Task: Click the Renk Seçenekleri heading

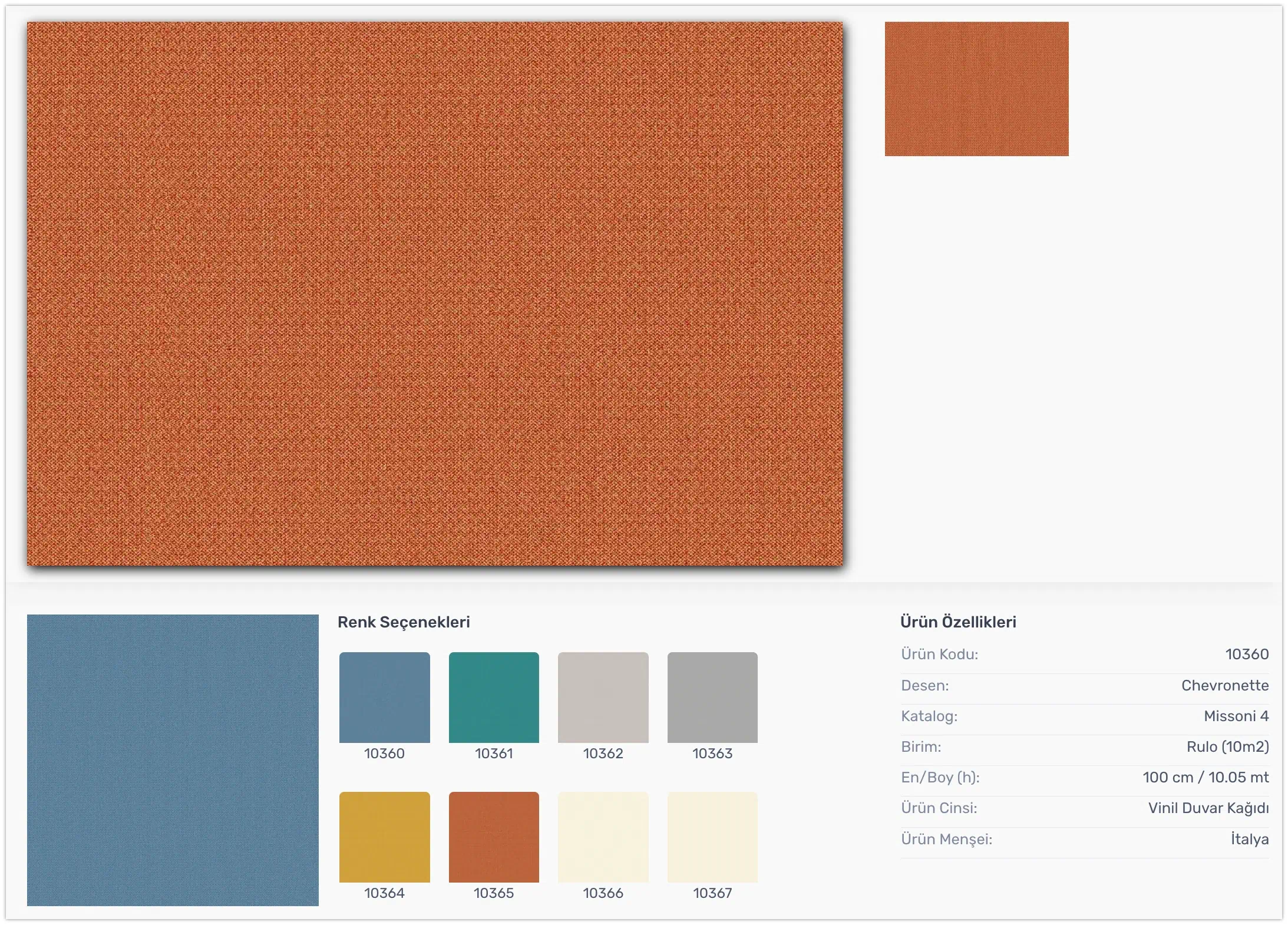Action: tap(404, 622)
